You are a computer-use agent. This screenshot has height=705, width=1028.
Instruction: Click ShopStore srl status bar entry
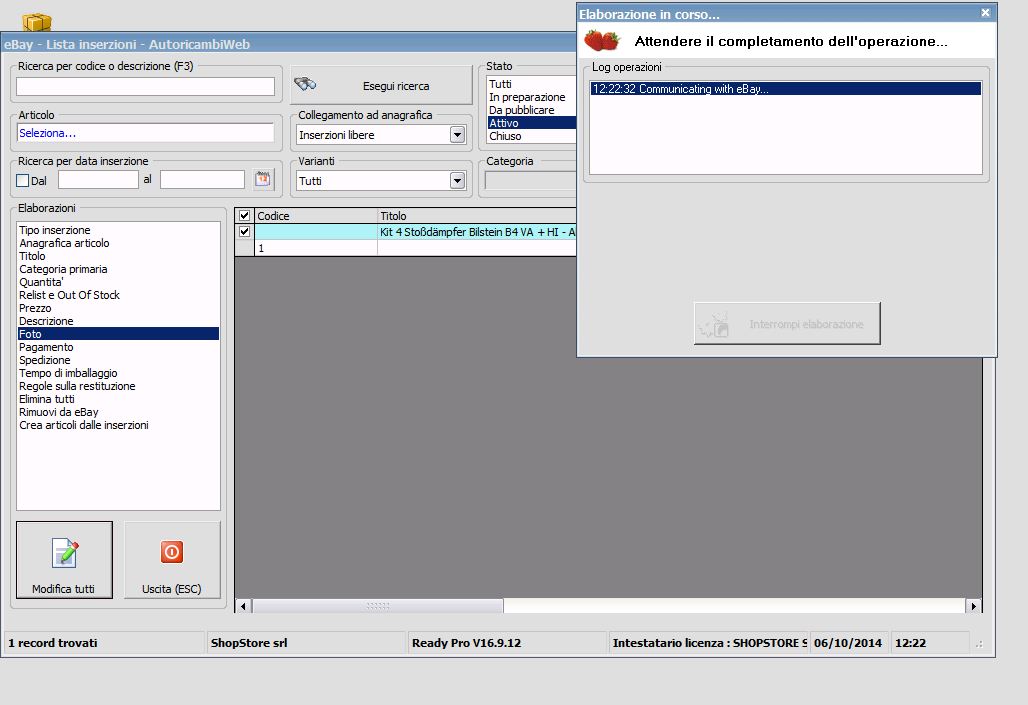[249, 643]
